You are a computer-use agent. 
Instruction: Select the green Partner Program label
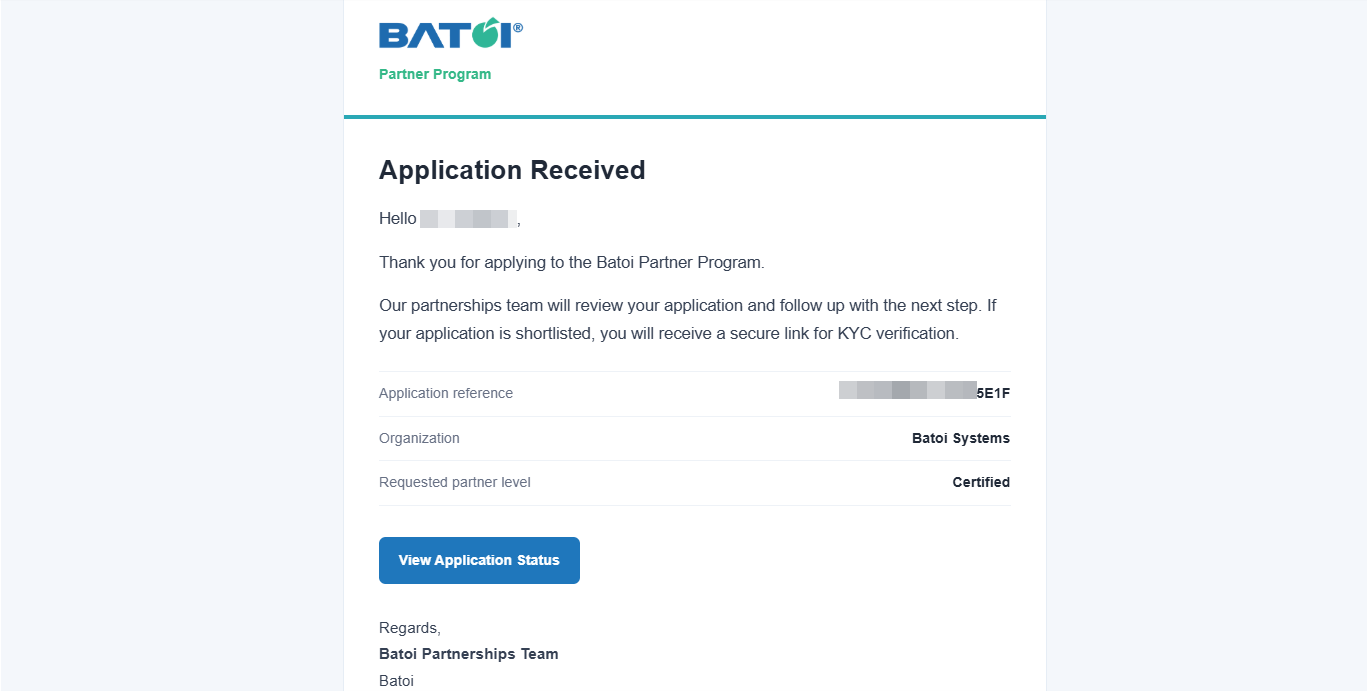coord(435,74)
